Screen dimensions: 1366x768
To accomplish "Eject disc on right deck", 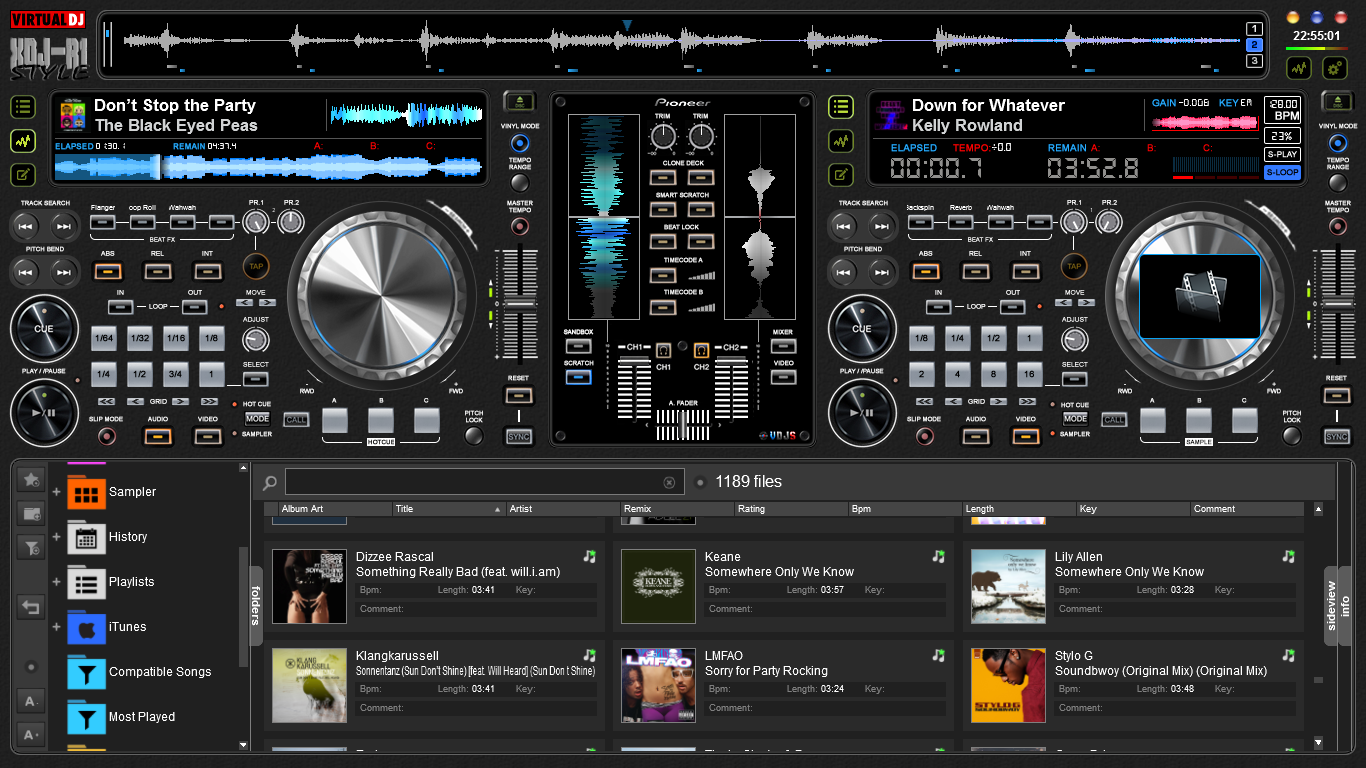I will [x=1337, y=101].
